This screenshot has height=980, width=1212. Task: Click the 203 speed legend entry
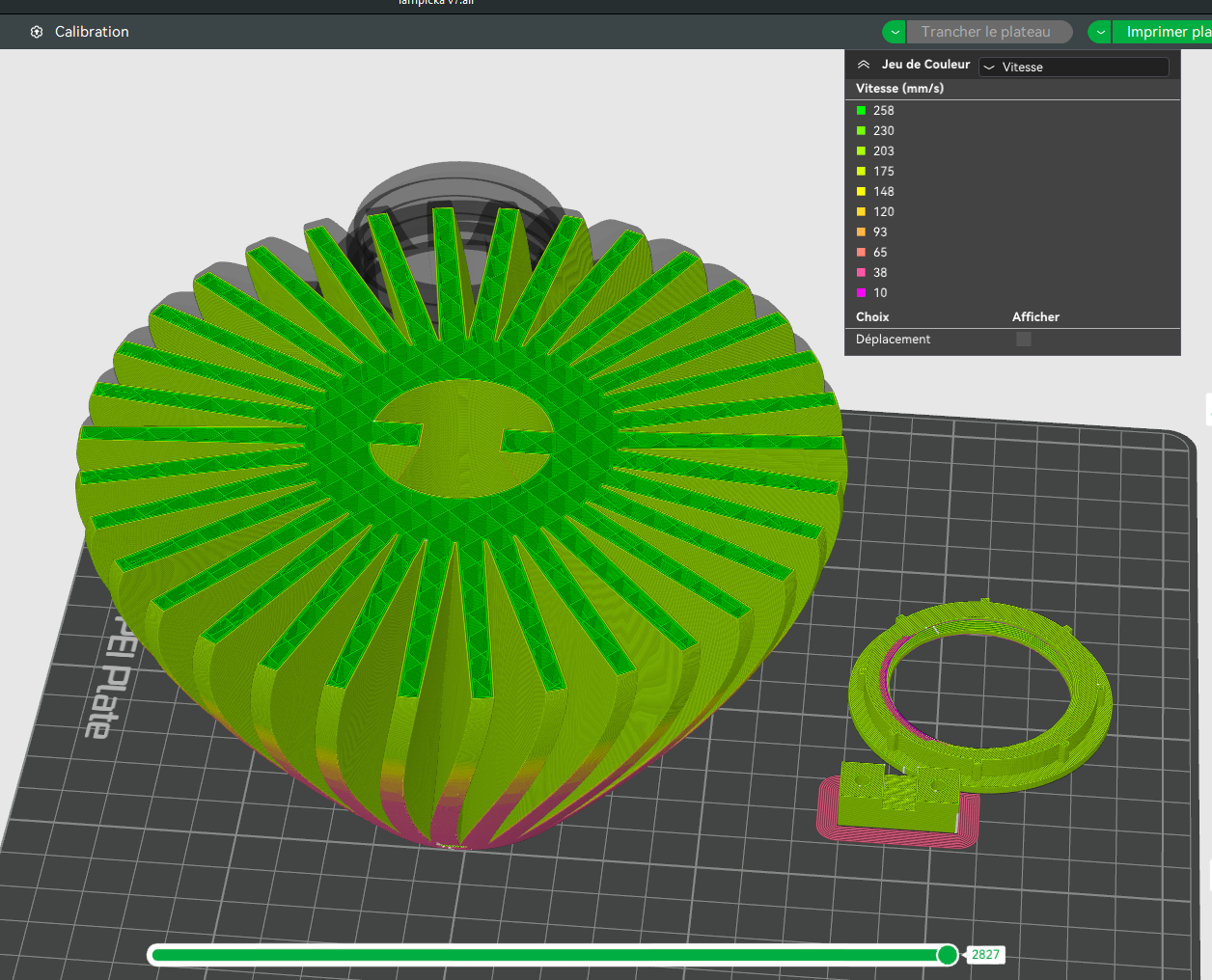(883, 151)
